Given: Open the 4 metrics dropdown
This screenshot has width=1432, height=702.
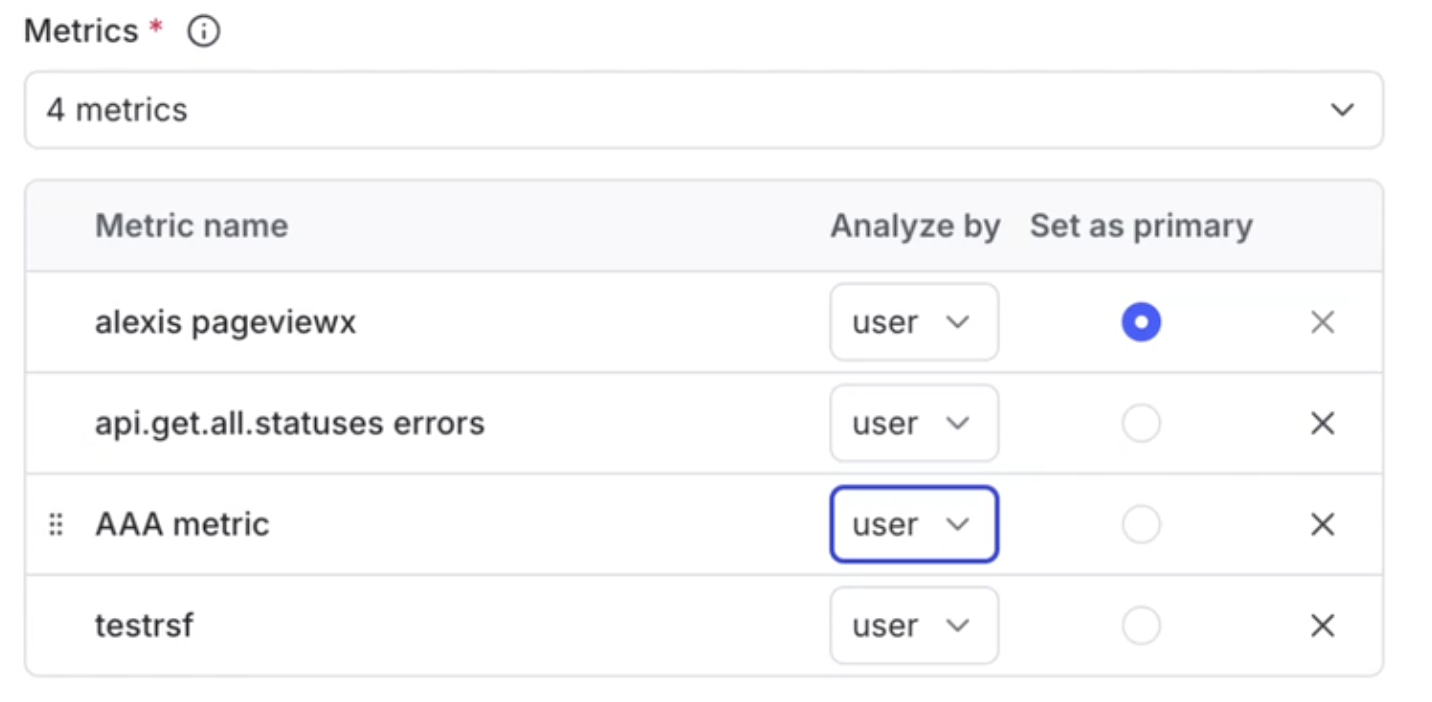Looking at the screenshot, I should point(704,109).
